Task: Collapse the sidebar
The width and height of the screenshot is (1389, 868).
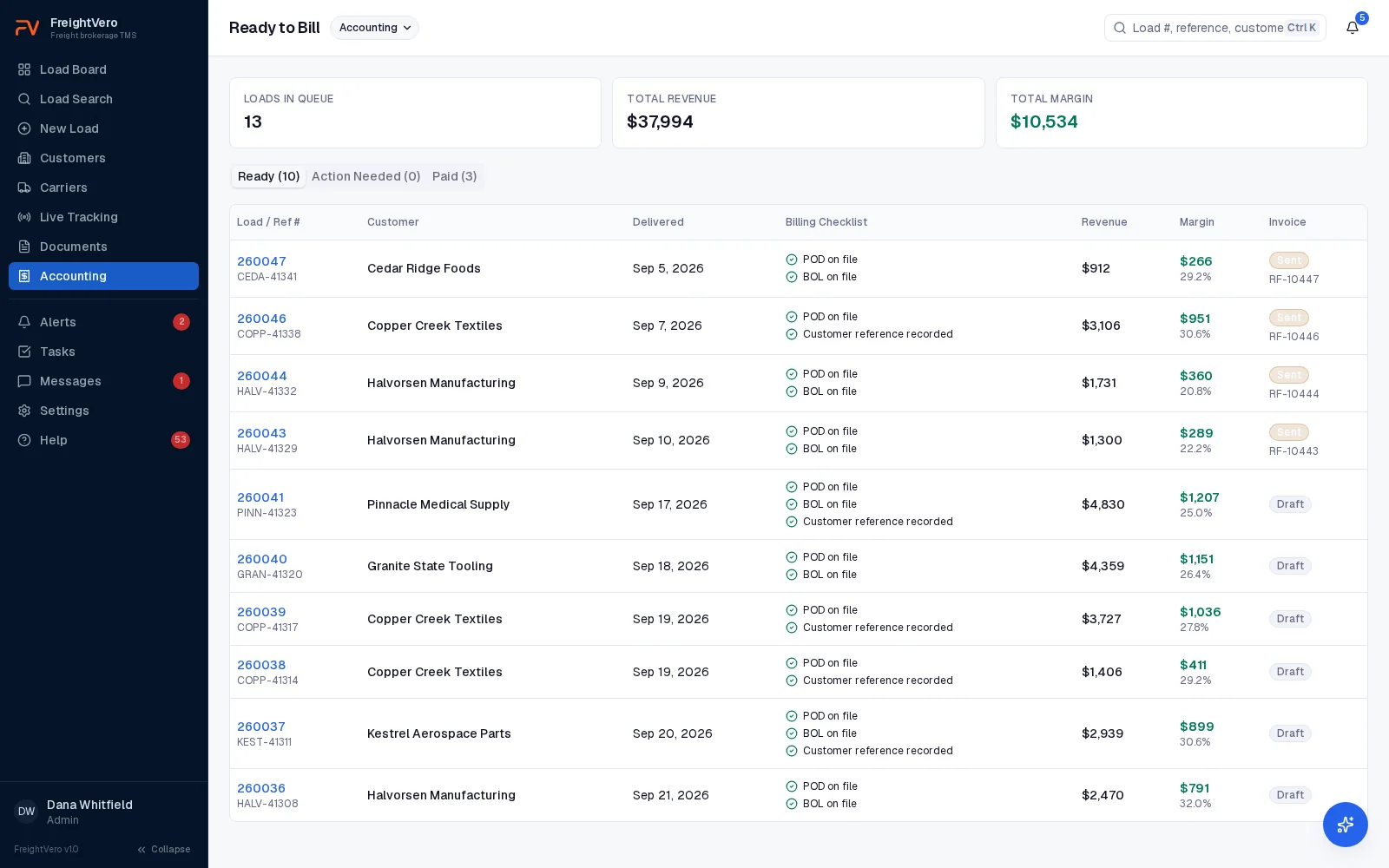Action: [x=164, y=849]
